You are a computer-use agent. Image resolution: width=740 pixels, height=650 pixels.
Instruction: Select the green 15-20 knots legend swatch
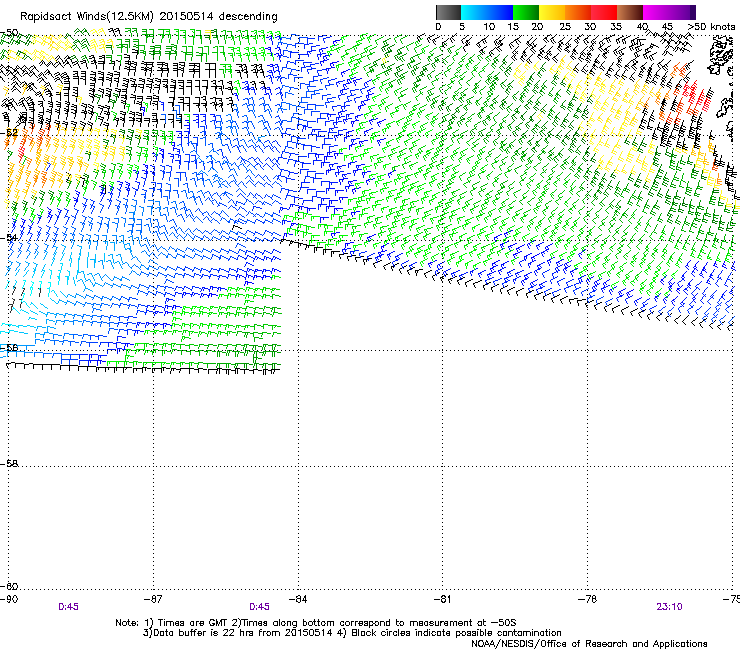tap(526, 12)
